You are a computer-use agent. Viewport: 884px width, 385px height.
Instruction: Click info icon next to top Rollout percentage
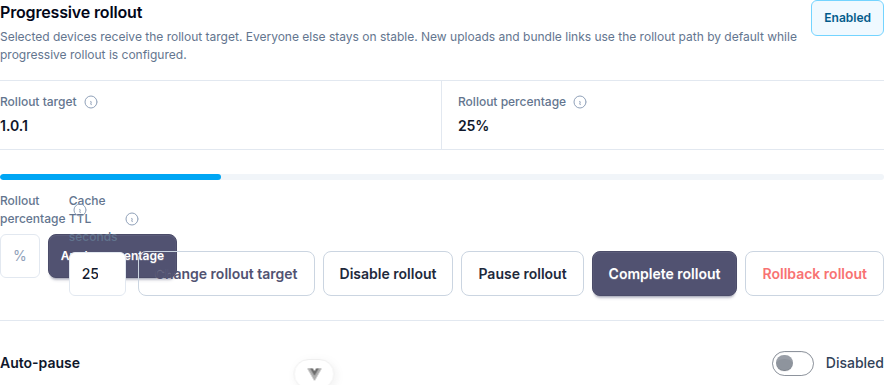580,102
